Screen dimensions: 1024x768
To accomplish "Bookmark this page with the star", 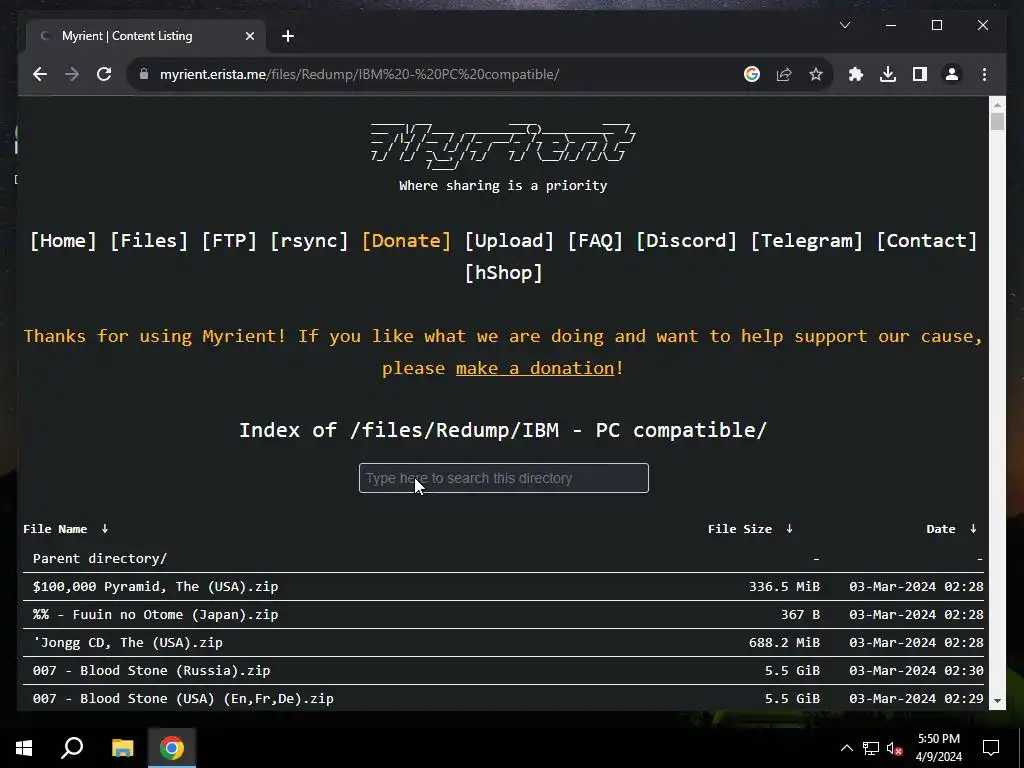I will (x=816, y=74).
